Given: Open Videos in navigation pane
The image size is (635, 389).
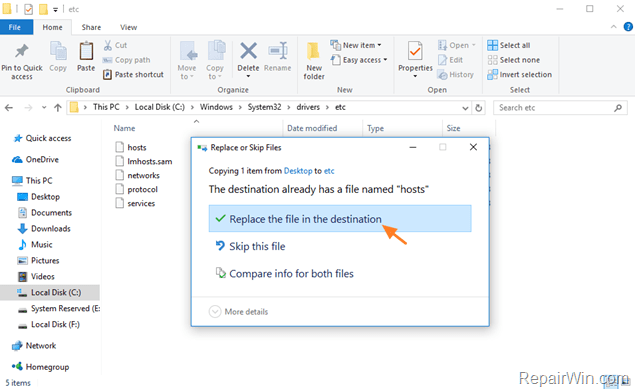Looking at the screenshot, I should (36, 276).
